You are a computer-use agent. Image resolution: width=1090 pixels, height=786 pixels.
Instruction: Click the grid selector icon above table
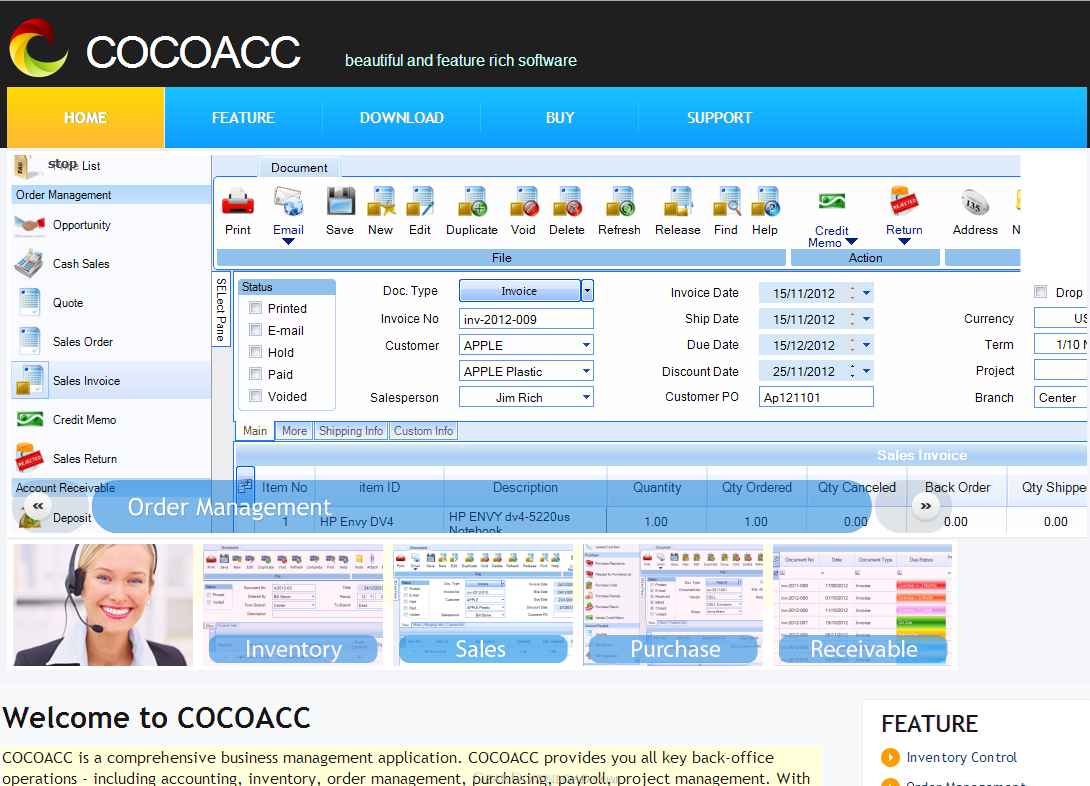click(245, 486)
